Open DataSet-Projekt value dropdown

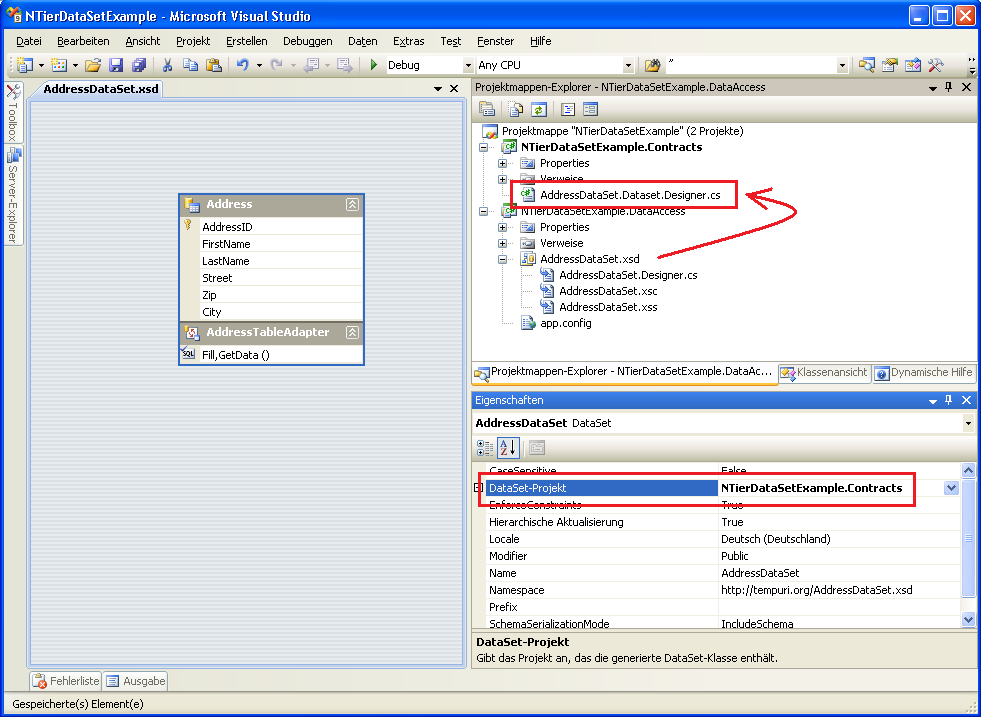pos(951,488)
